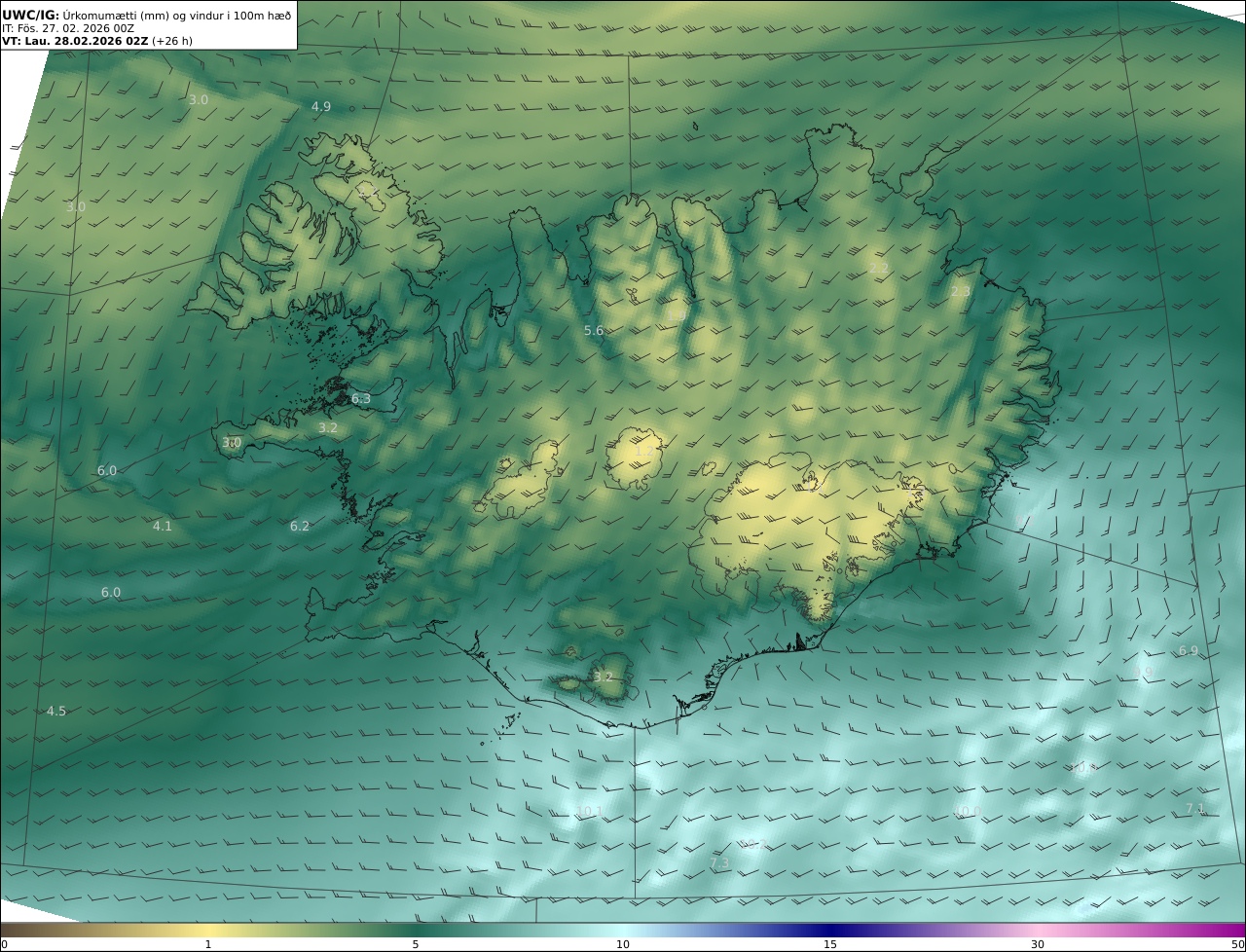Screen dimensions: 1246x952
Task: Click the 10.1 value south of Iceland
Action: tap(590, 812)
